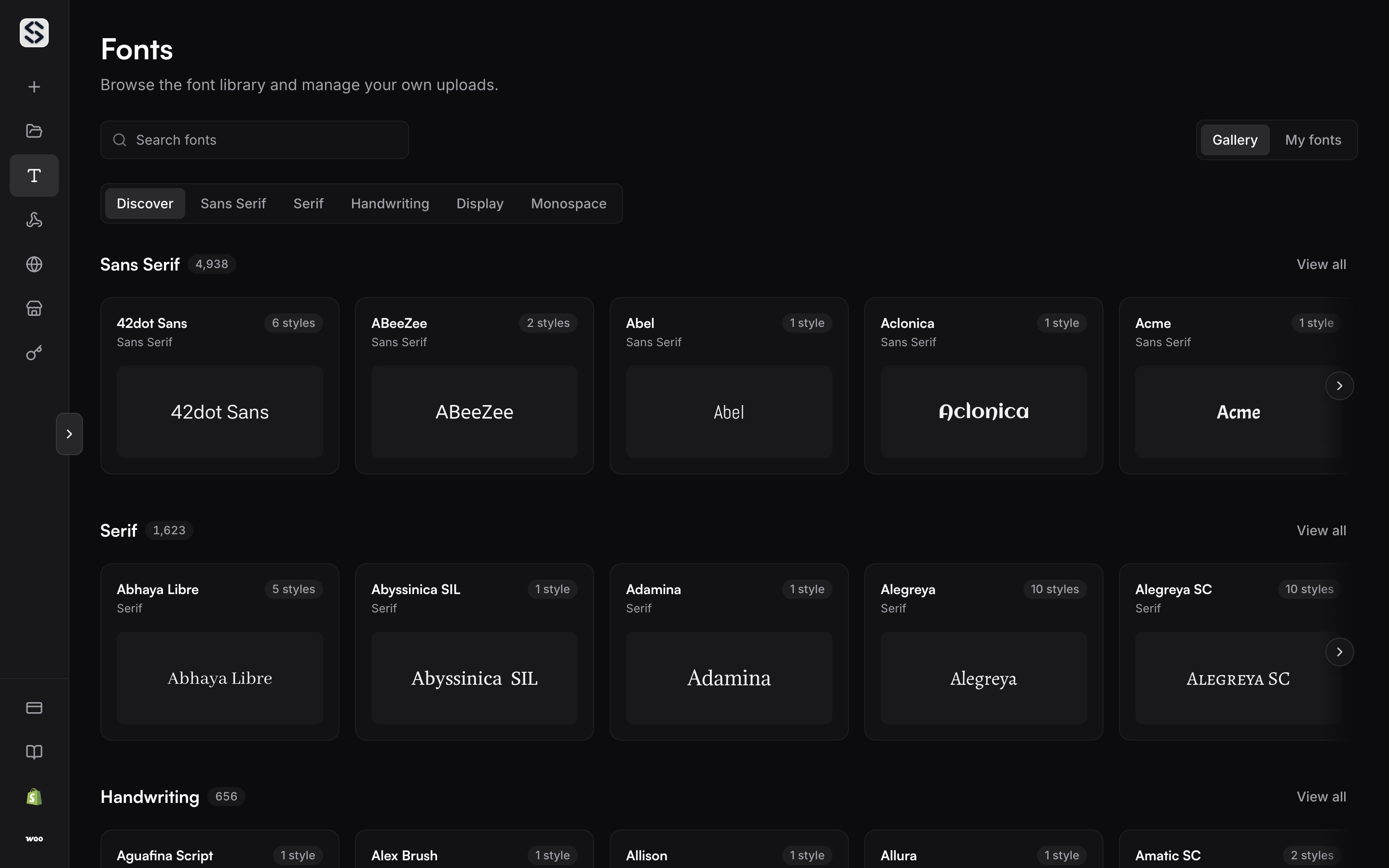Image resolution: width=1389 pixels, height=868 pixels.
Task: Select the Monospace category tab
Action: (x=568, y=204)
